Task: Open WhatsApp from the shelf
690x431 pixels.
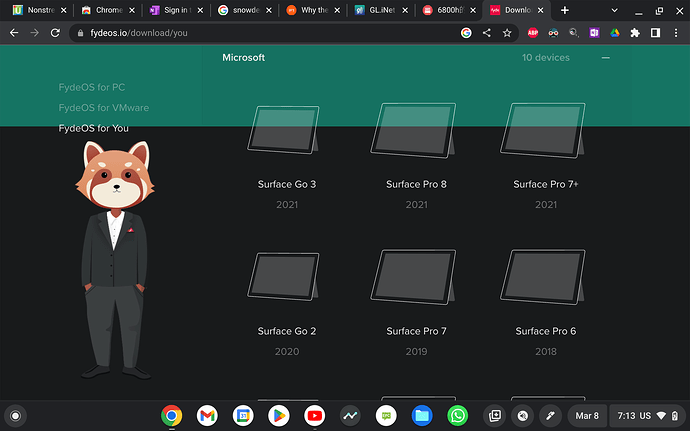Action: pyautogui.click(x=458, y=416)
